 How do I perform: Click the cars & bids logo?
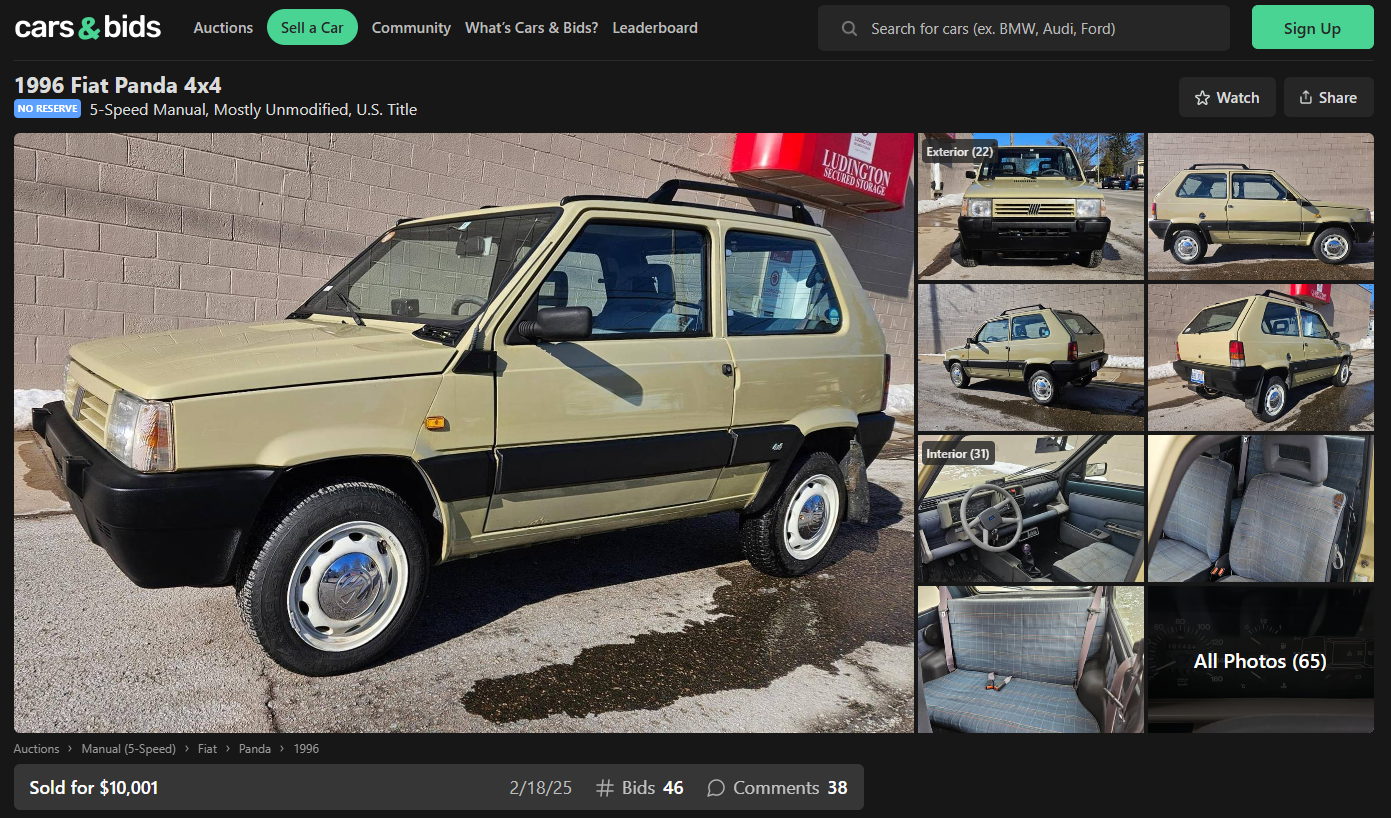88,28
